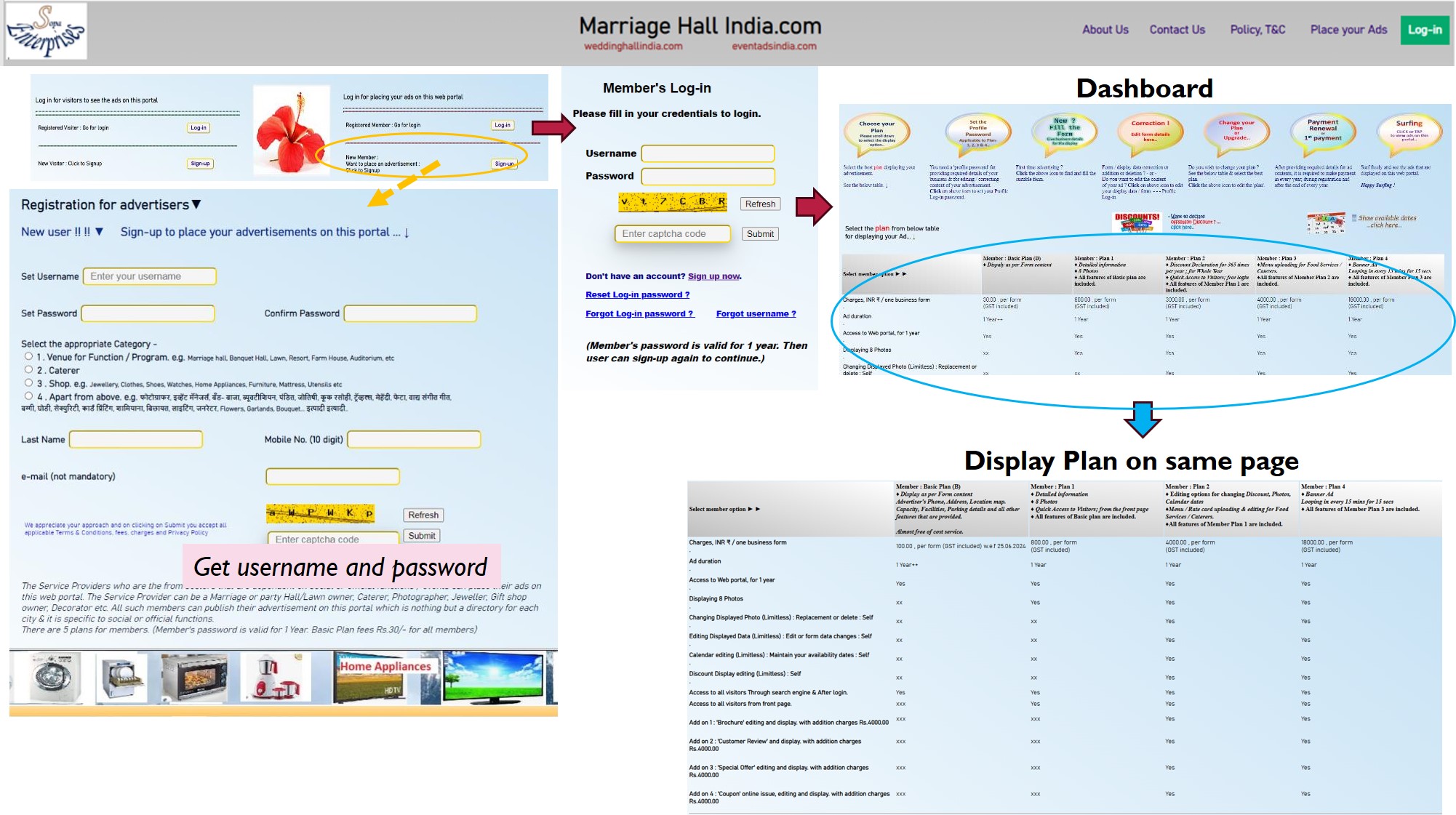Open the About Us menu item
Viewport: 1456px width, 815px height.
(1105, 30)
